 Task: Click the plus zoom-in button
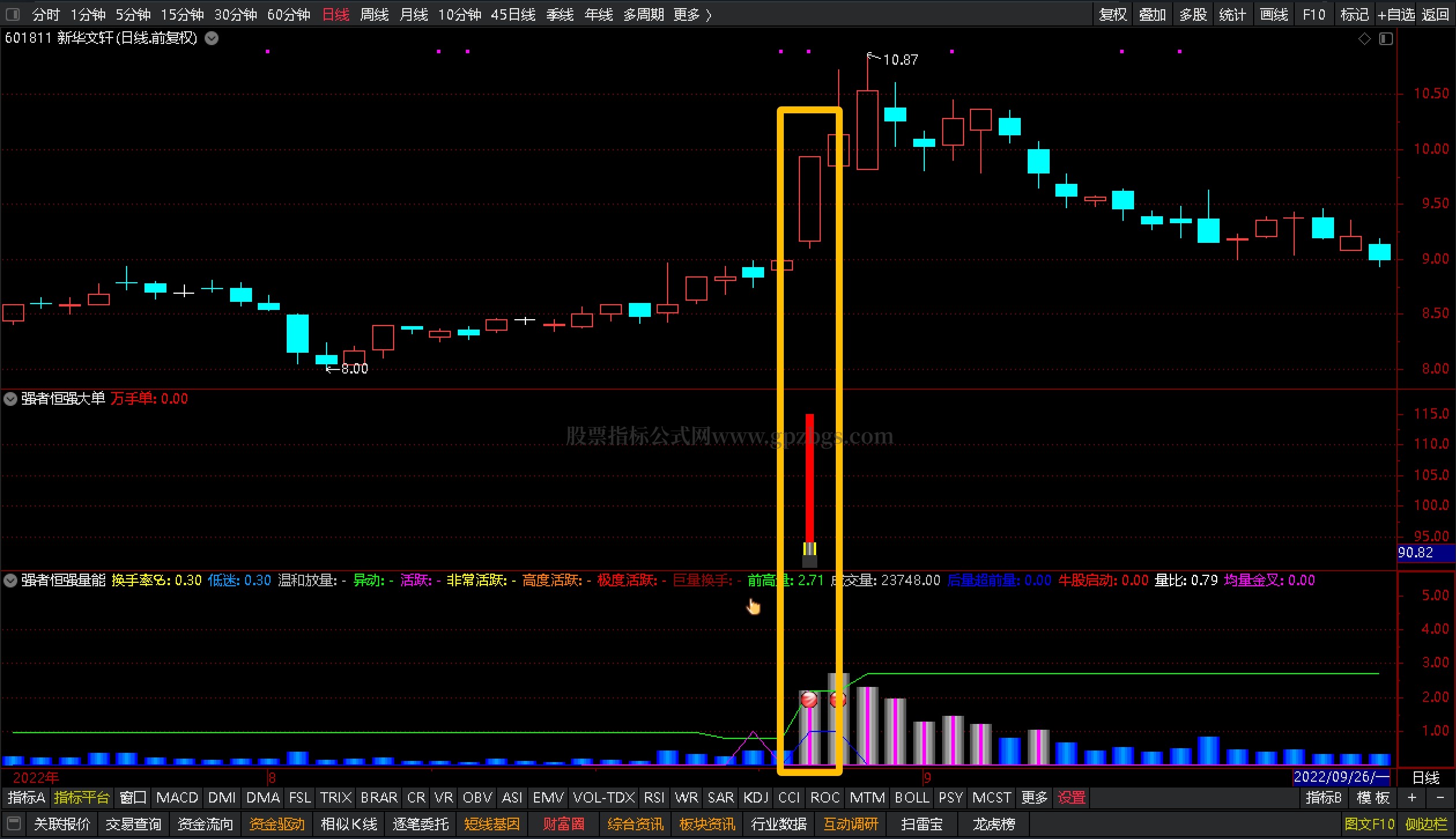point(1411,797)
